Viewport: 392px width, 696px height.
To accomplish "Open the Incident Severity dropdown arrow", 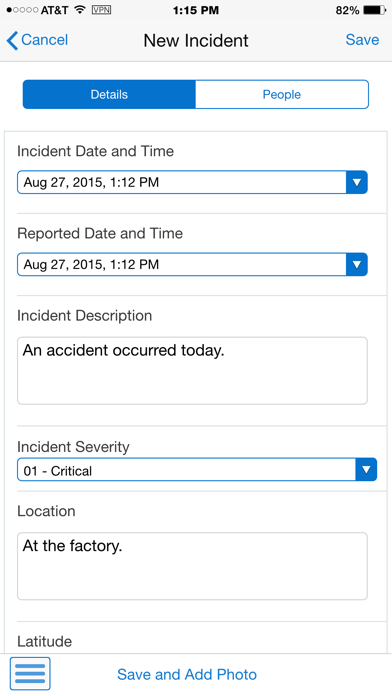I will coord(366,470).
